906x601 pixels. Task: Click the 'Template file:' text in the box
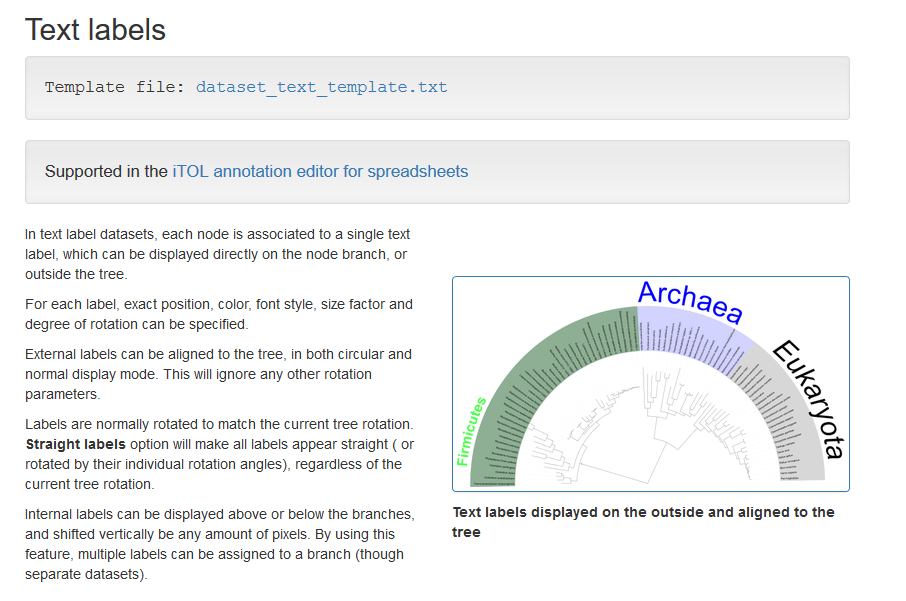[x=115, y=87]
